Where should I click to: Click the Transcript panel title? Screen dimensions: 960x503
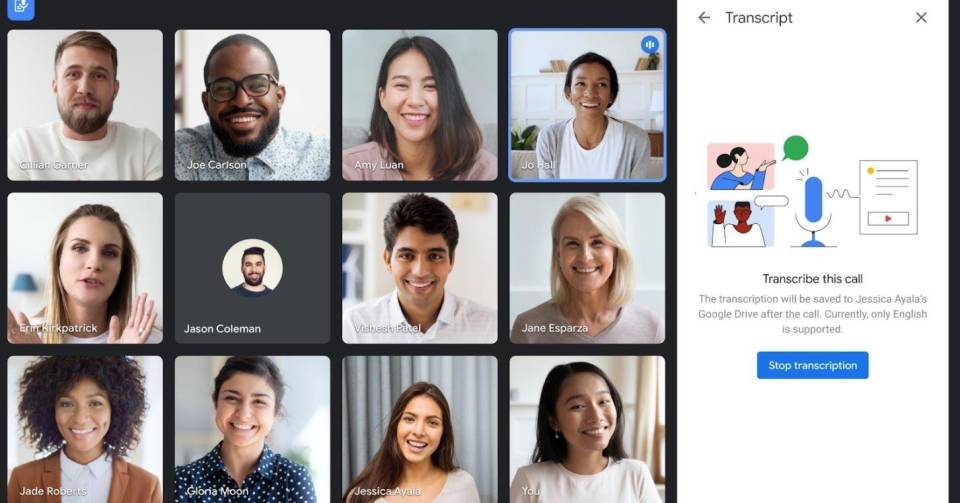coord(759,18)
